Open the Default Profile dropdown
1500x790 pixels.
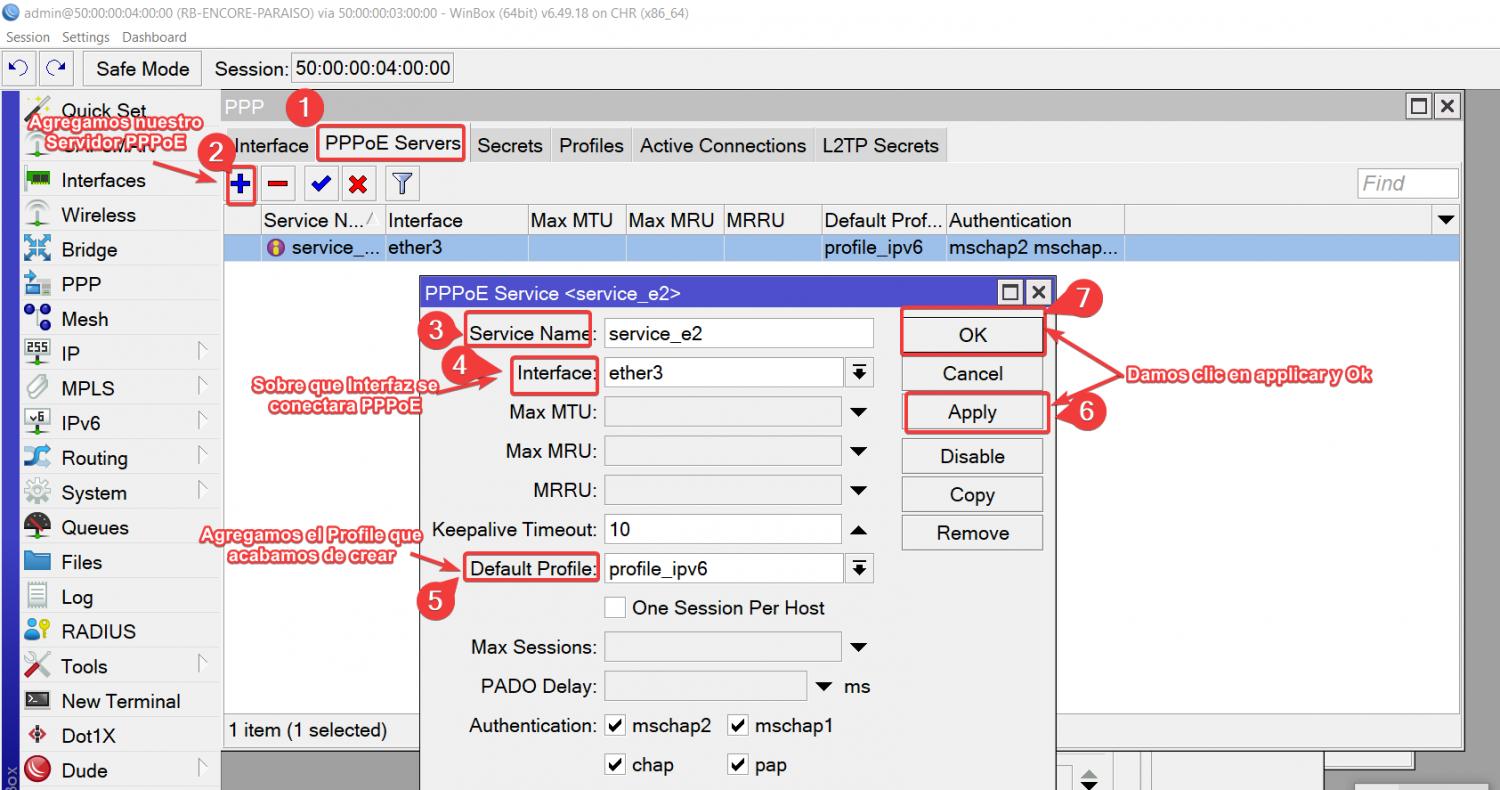click(x=858, y=569)
